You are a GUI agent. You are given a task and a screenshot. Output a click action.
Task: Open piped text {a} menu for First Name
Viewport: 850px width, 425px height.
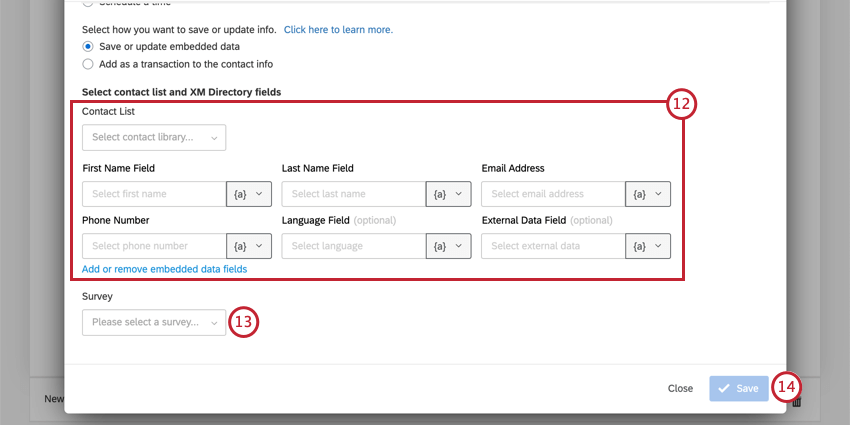click(x=249, y=194)
